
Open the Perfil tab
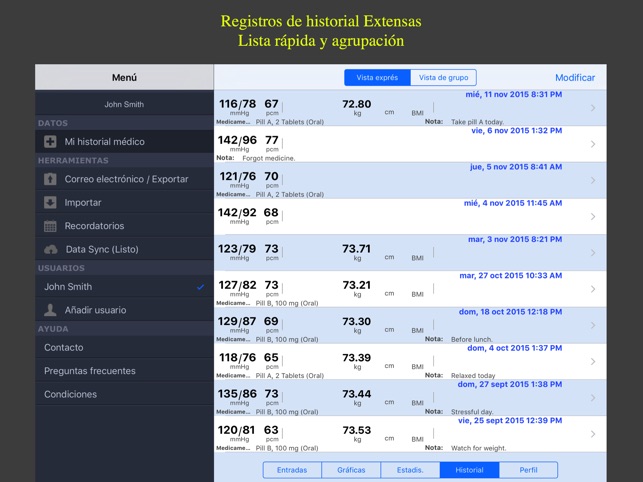528,470
